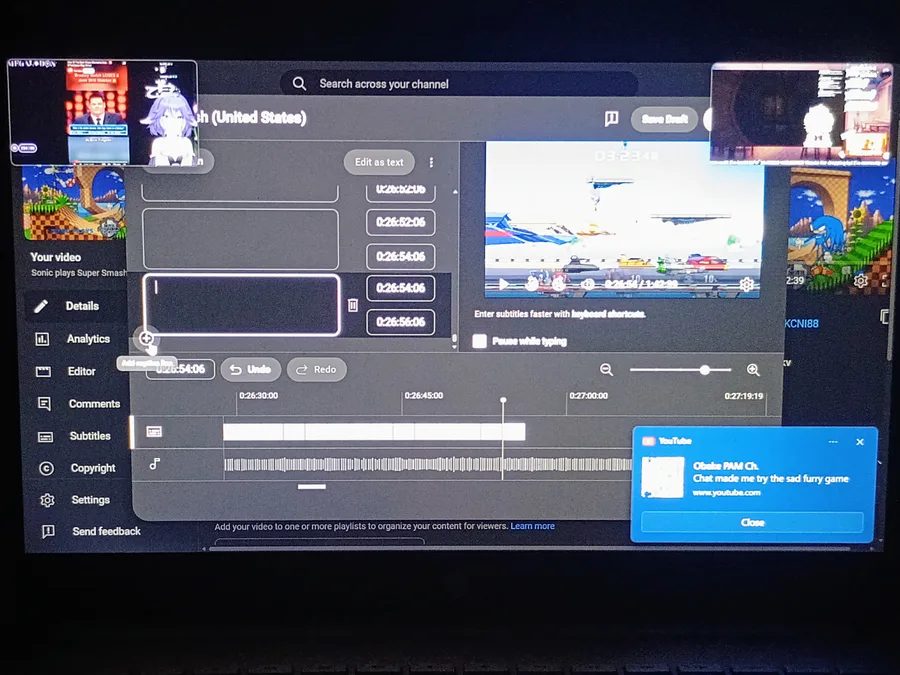Click the search magnifier icon
Screen dimensions: 900x675
[299, 84]
